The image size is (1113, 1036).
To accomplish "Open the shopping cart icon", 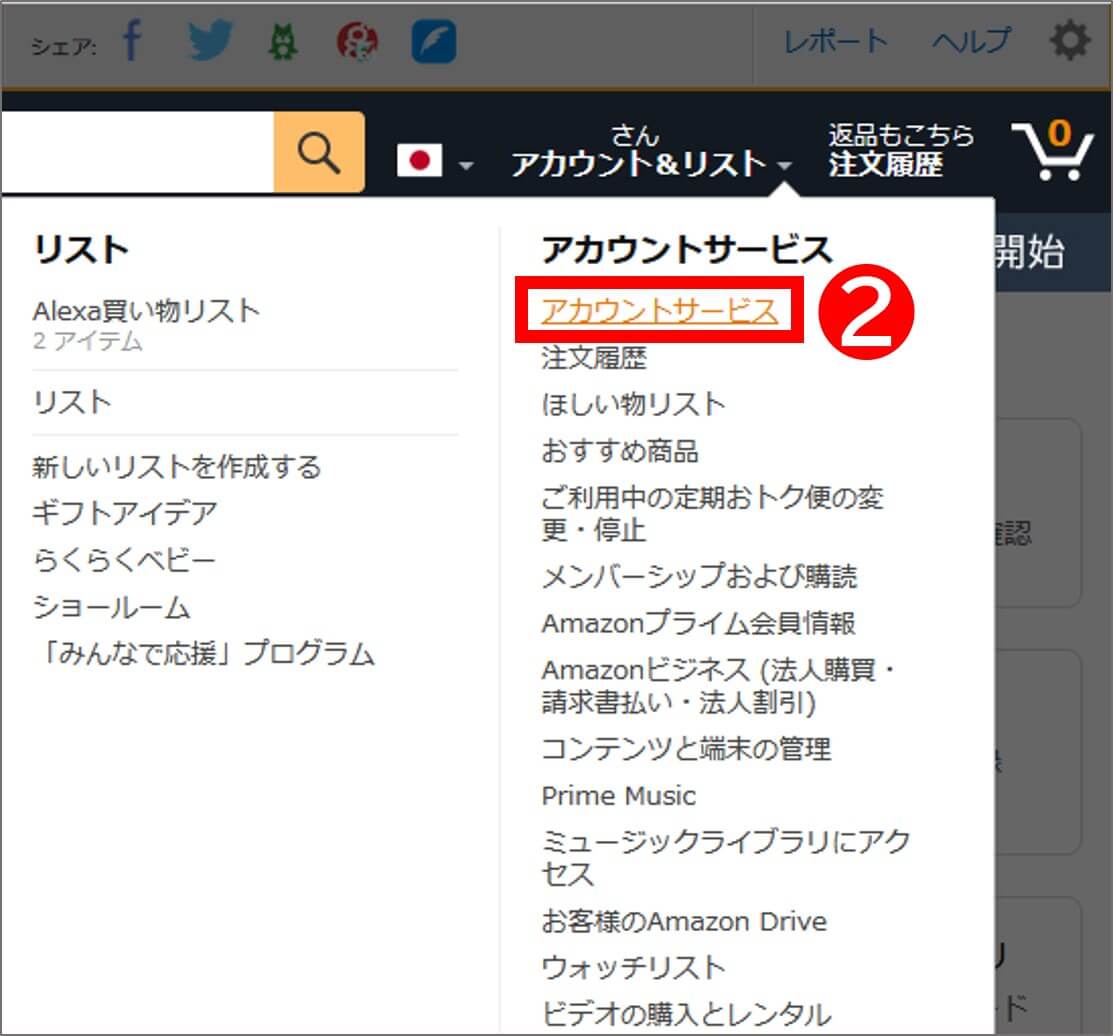I will click(1050, 152).
